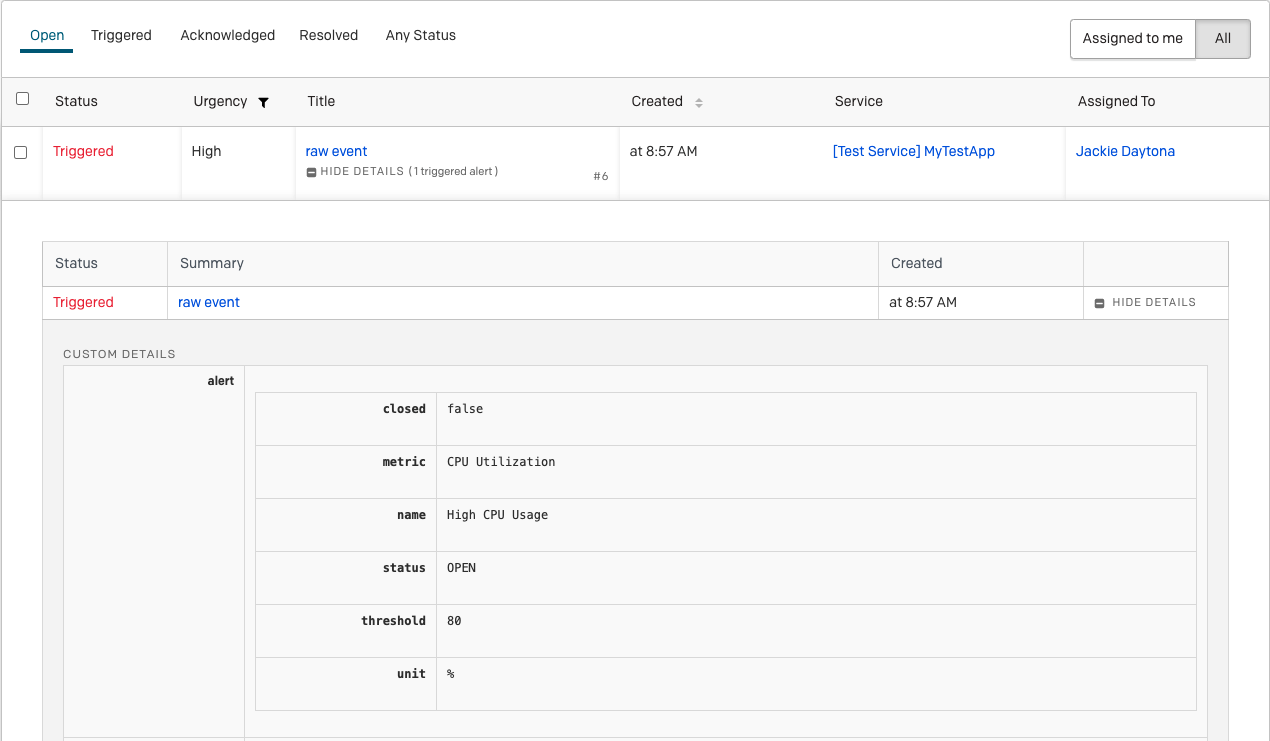Click the minus icon next to HIDE DETAILS under raw event

click(x=312, y=171)
